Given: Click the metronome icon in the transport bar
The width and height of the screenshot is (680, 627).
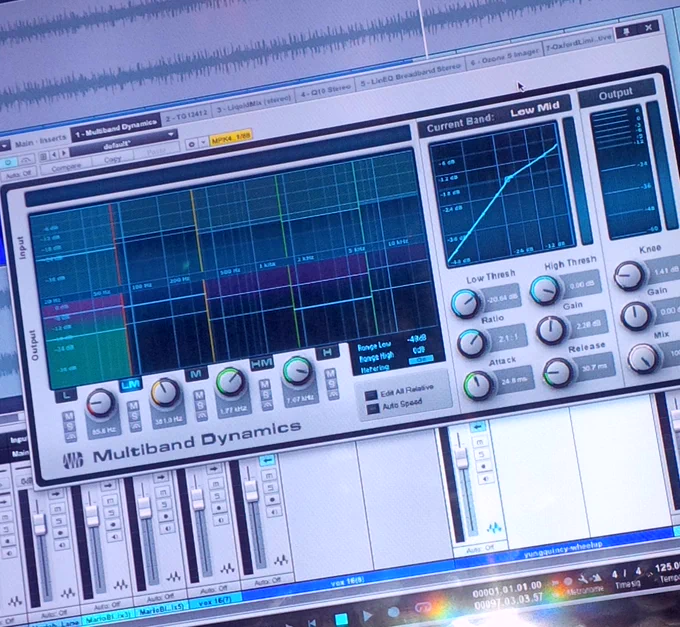Looking at the screenshot, I should pos(596,578).
